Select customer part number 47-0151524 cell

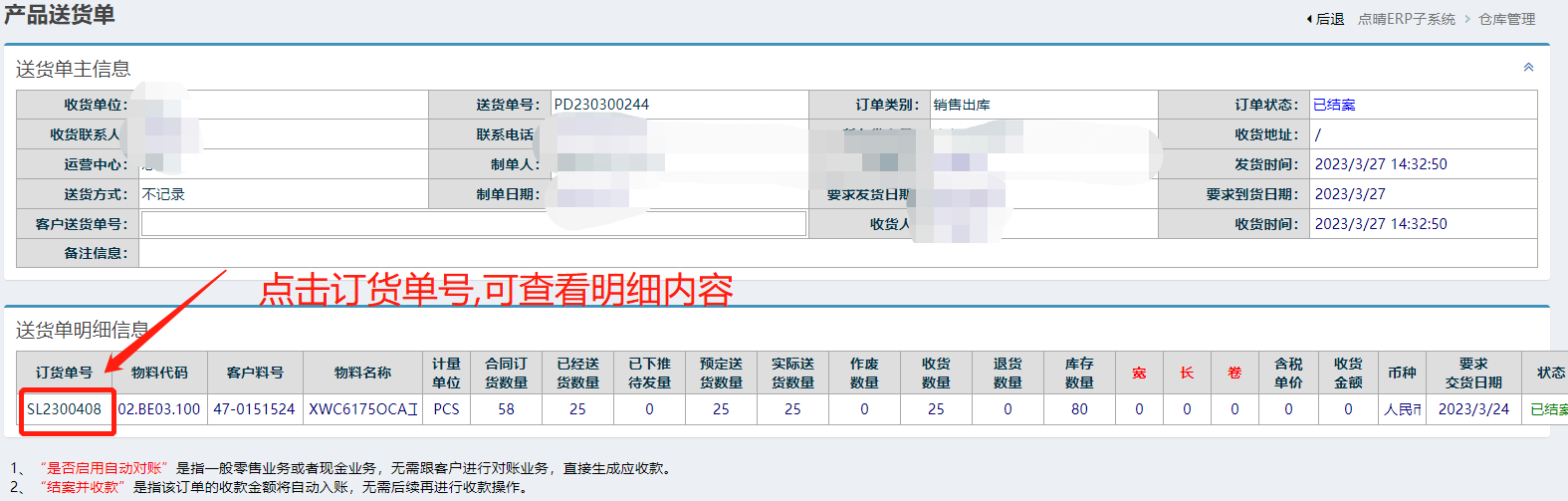pyautogui.click(x=255, y=409)
